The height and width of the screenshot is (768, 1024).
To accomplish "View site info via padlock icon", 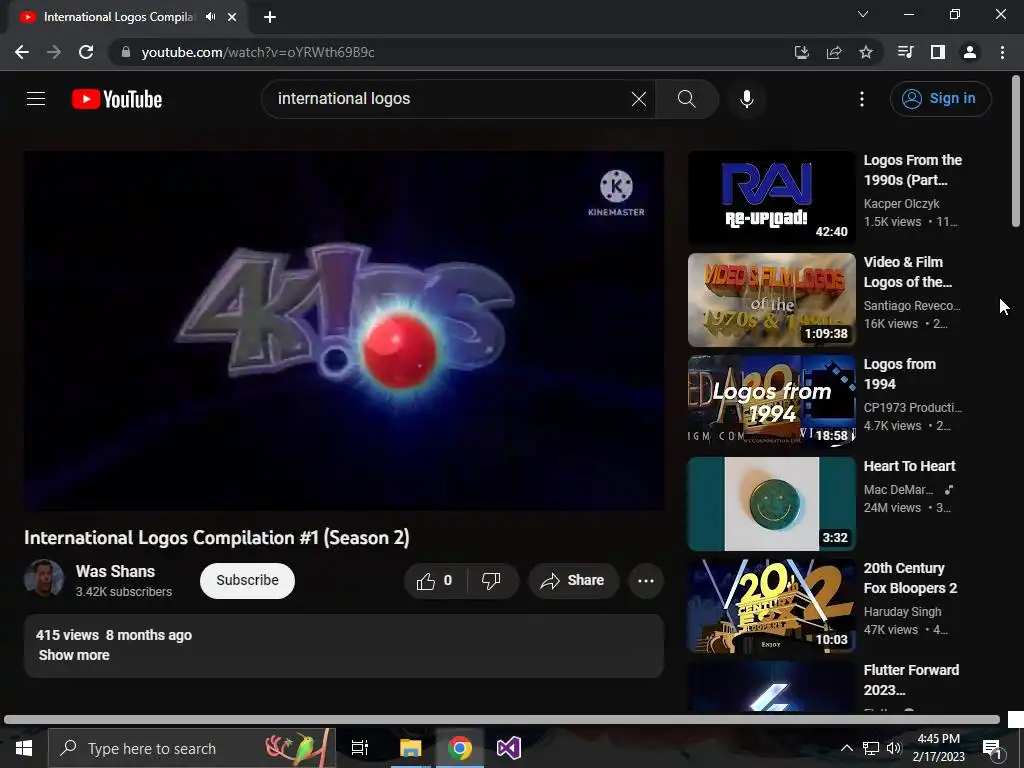I will point(126,52).
